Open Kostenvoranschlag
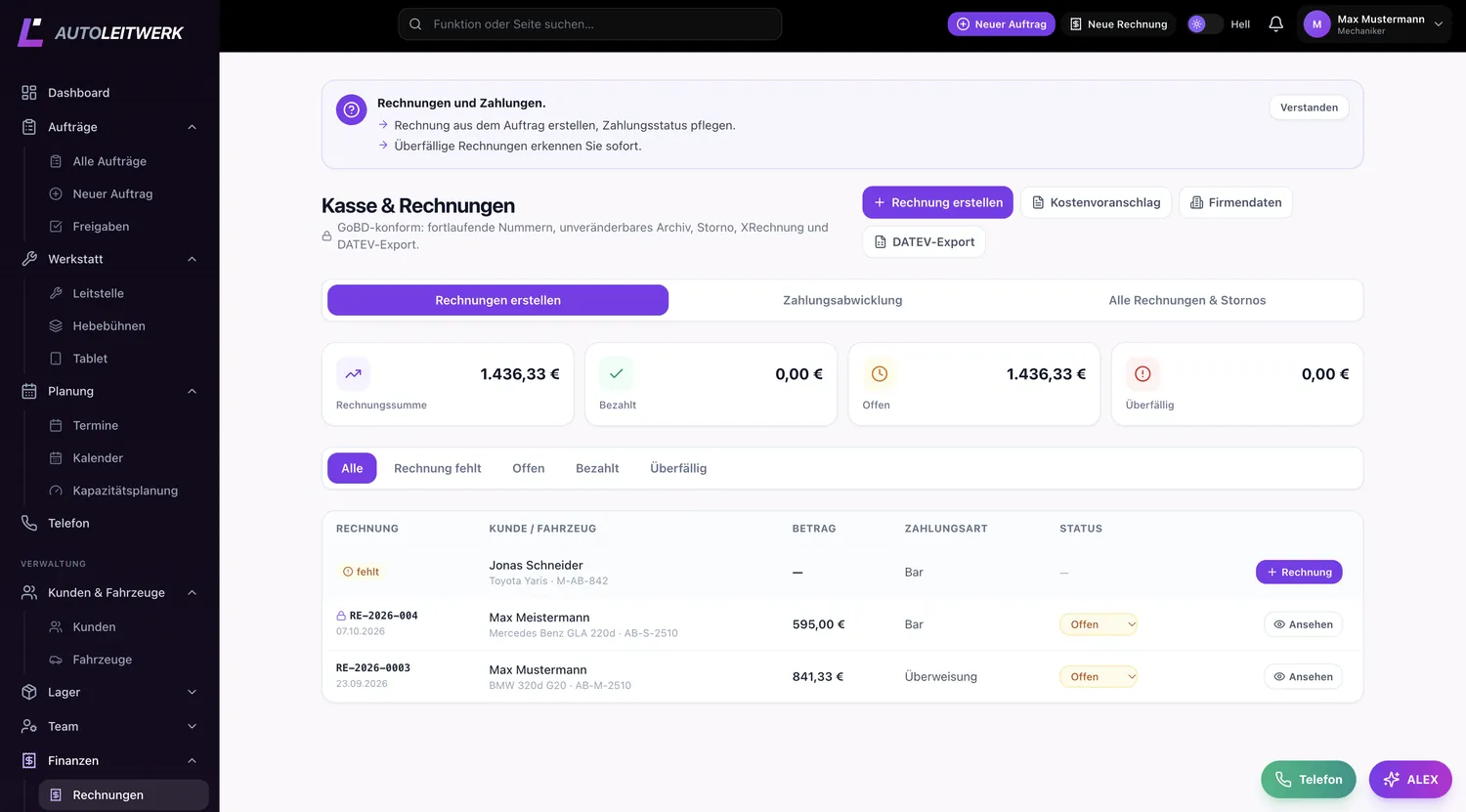Image resolution: width=1466 pixels, height=812 pixels. pos(1096,202)
